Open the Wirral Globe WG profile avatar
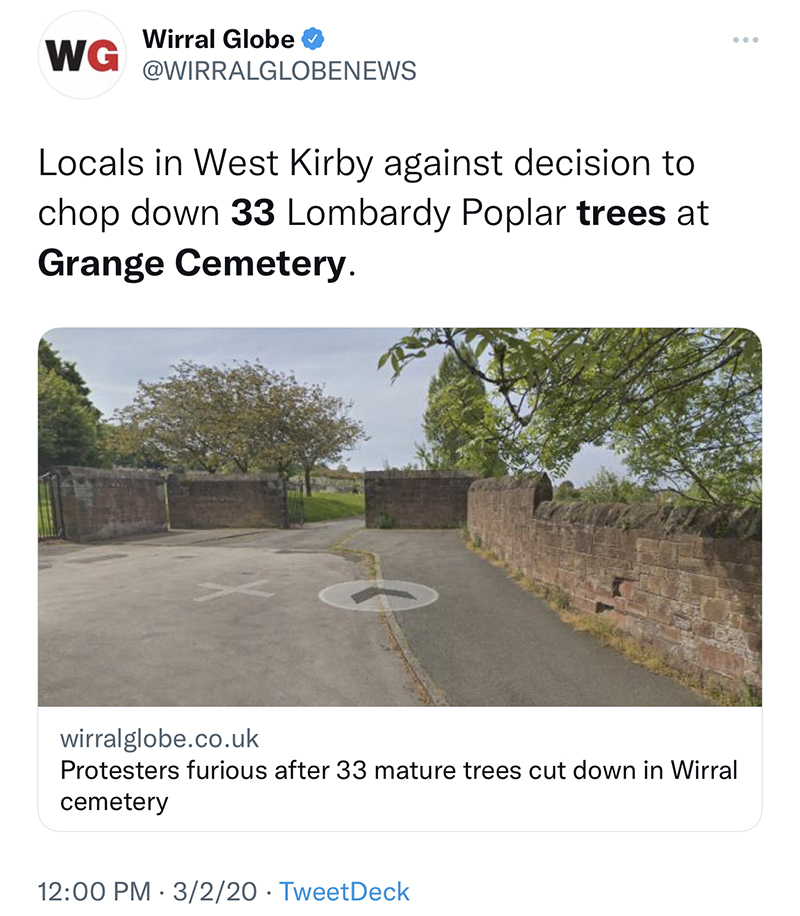 click(83, 56)
